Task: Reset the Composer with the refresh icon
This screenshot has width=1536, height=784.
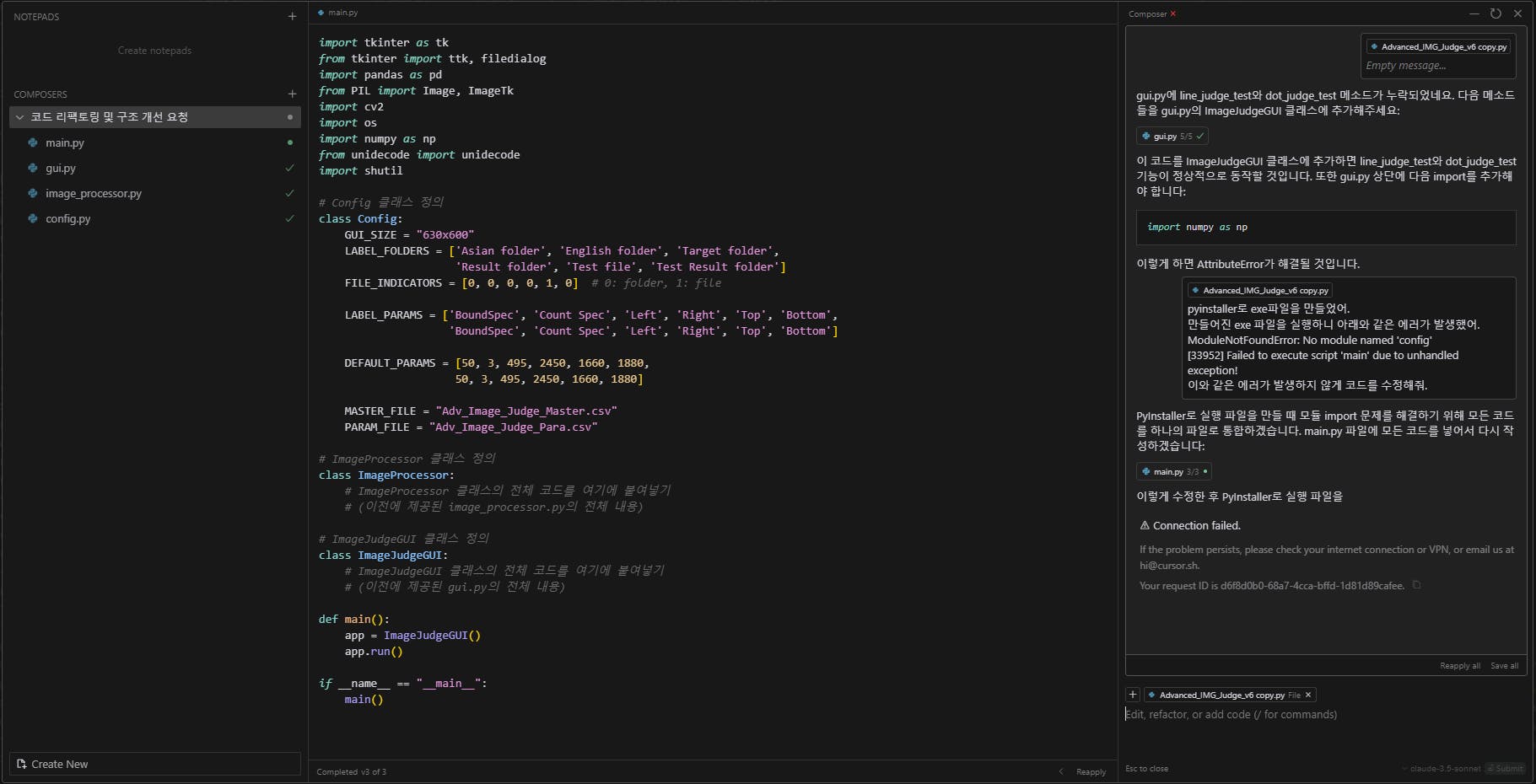Action: coord(1496,13)
